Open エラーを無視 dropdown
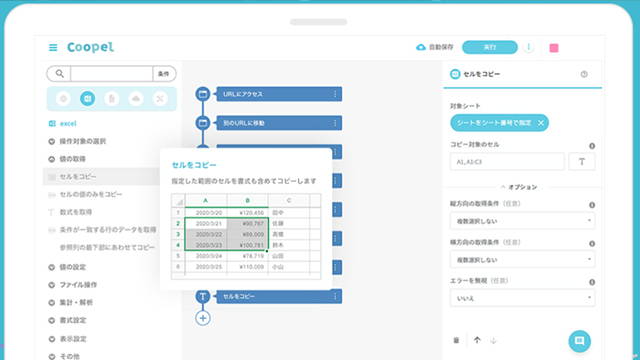640x360 pixels. coord(522,298)
